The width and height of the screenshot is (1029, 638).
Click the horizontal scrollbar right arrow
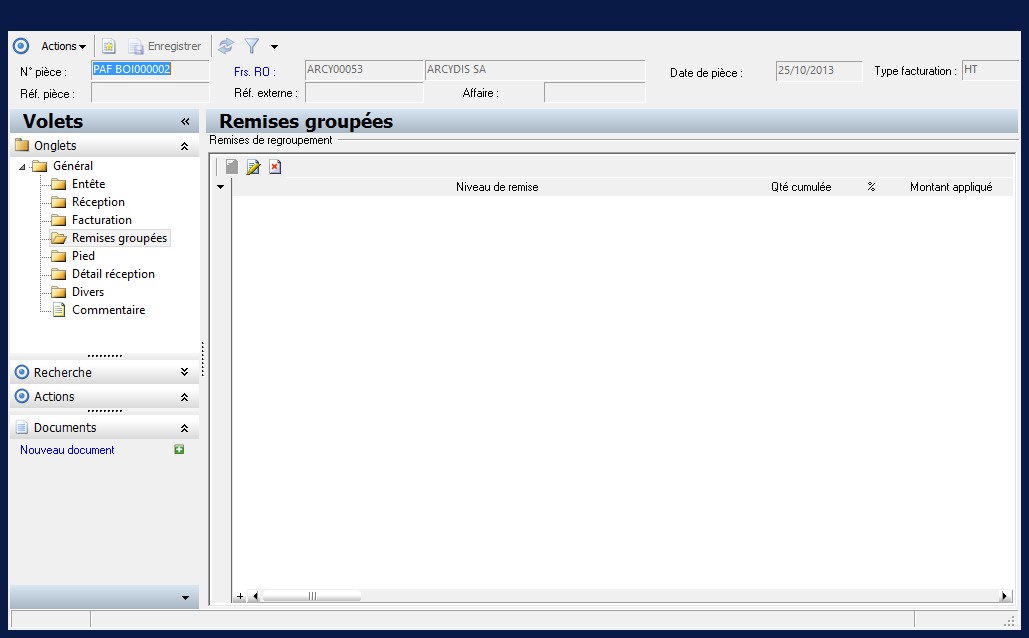click(x=1004, y=596)
